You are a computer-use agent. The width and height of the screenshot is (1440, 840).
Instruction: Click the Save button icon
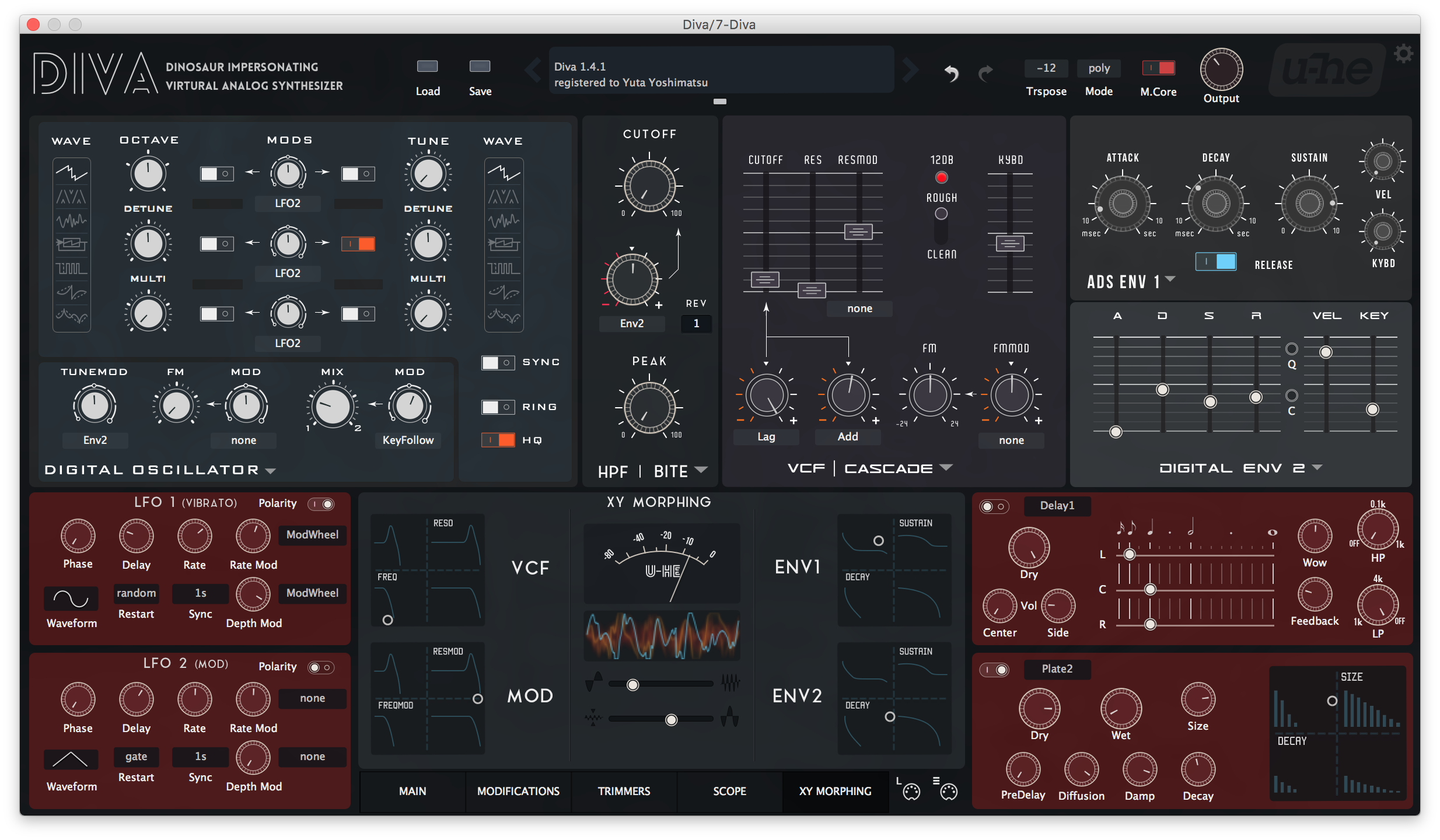[480, 66]
